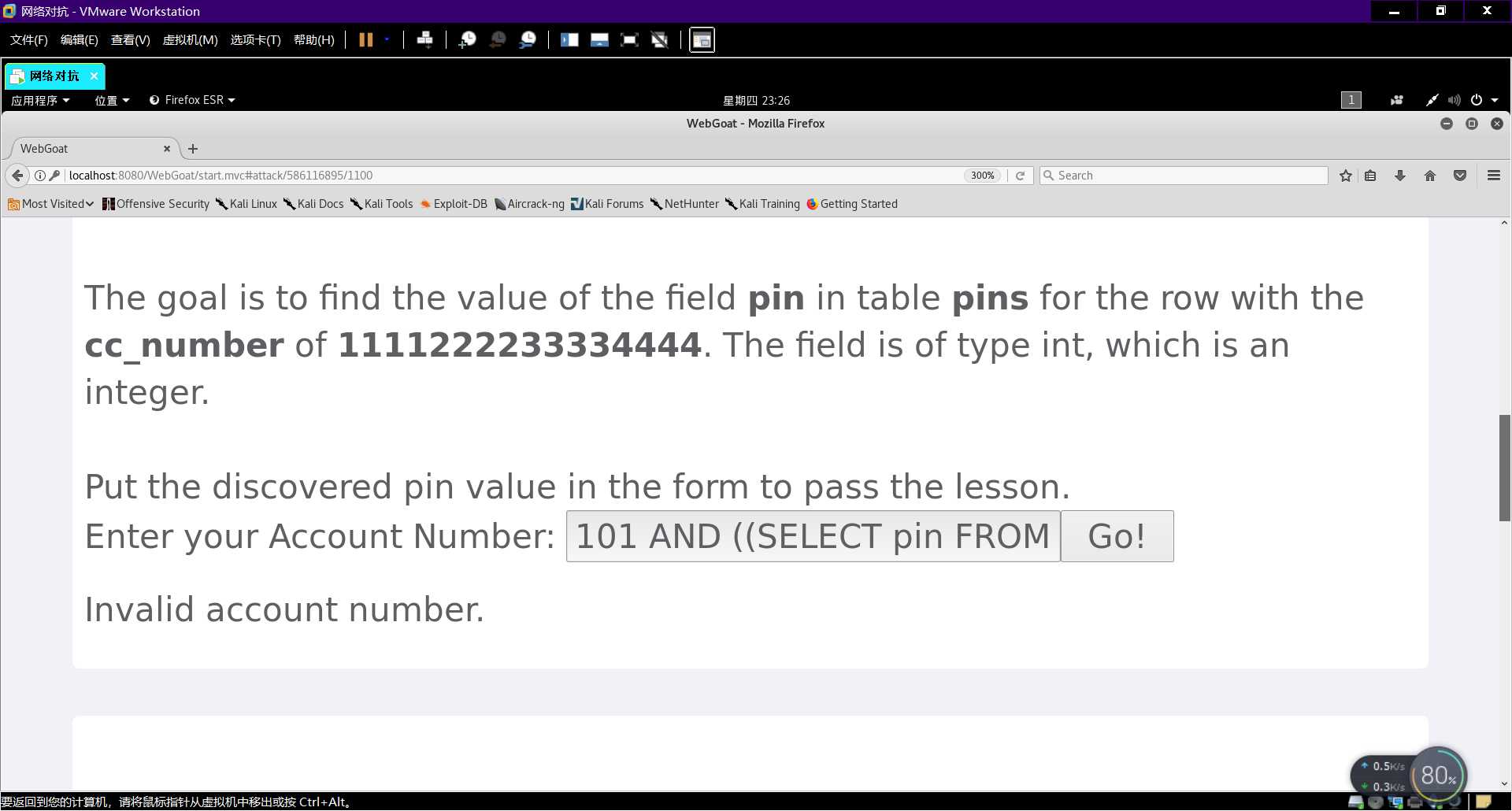Open the 虚拟机(M) menu

[x=190, y=39]
